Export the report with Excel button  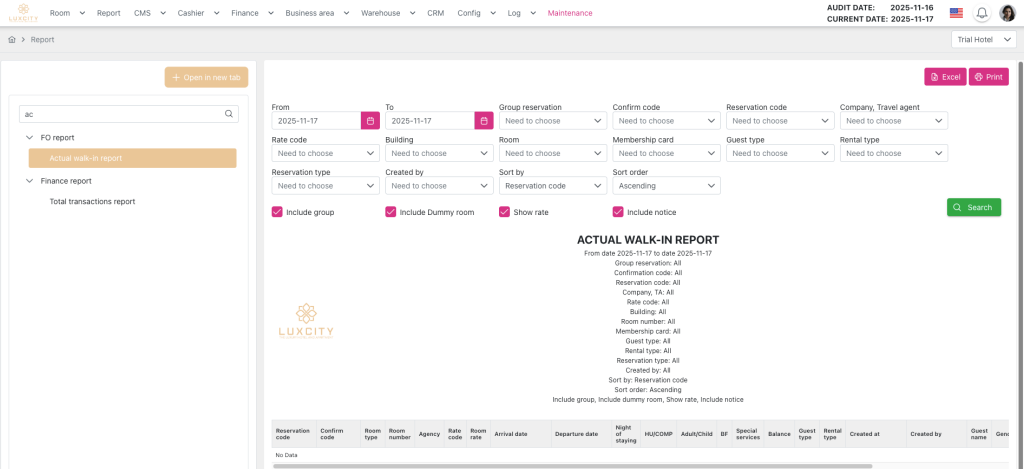[x=944, y=77]
